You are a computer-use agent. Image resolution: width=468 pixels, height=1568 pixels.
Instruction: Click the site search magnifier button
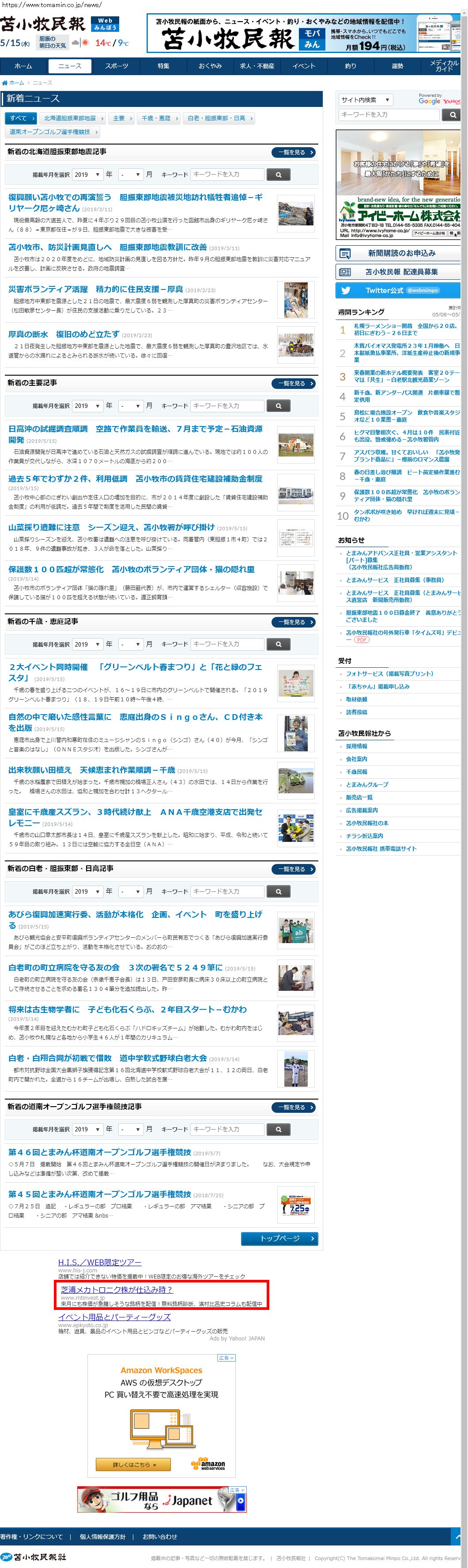tap(452, 114)
